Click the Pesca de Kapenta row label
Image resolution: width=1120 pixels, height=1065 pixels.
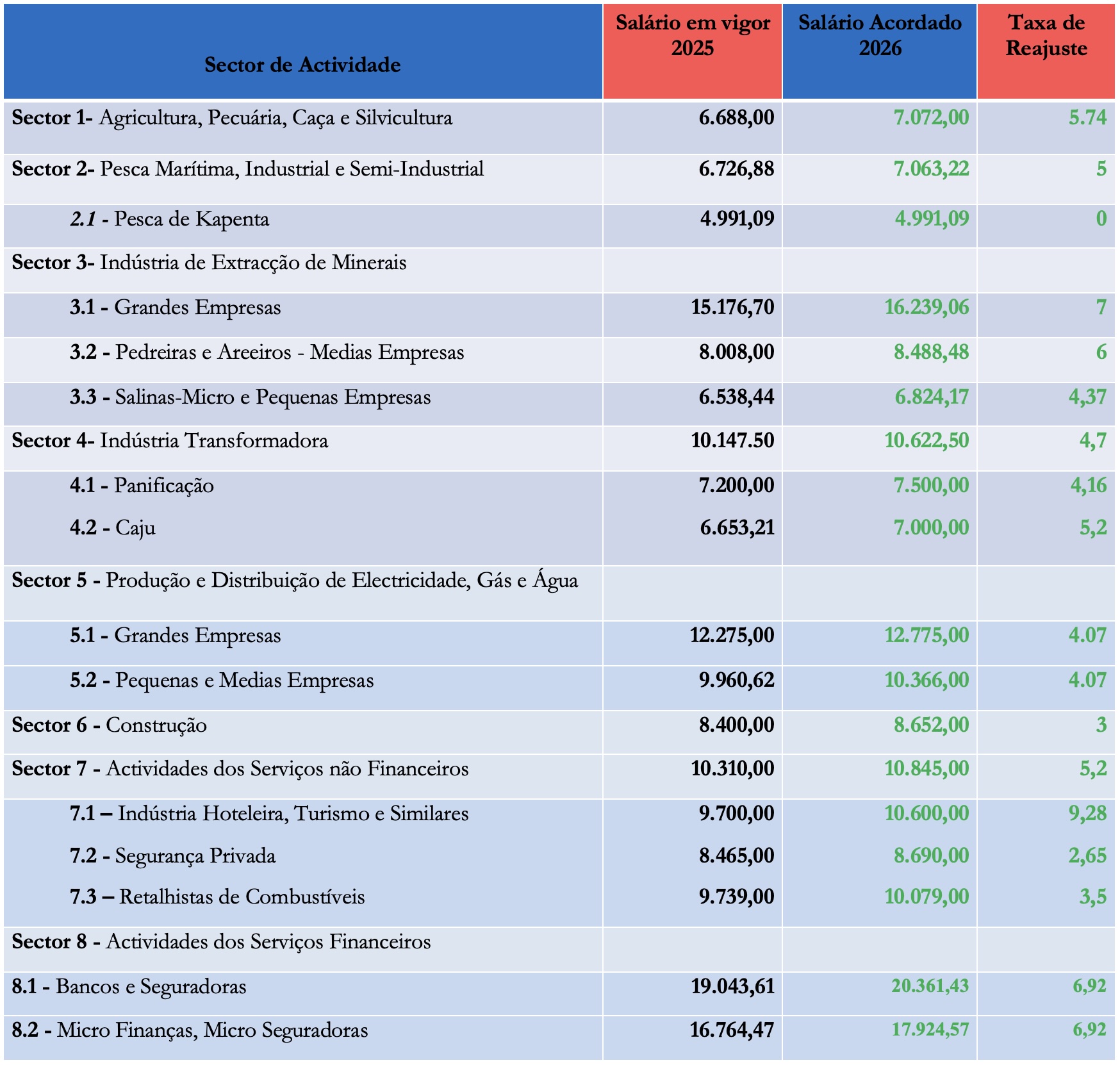pyautogui.click(x=170, y=219)
